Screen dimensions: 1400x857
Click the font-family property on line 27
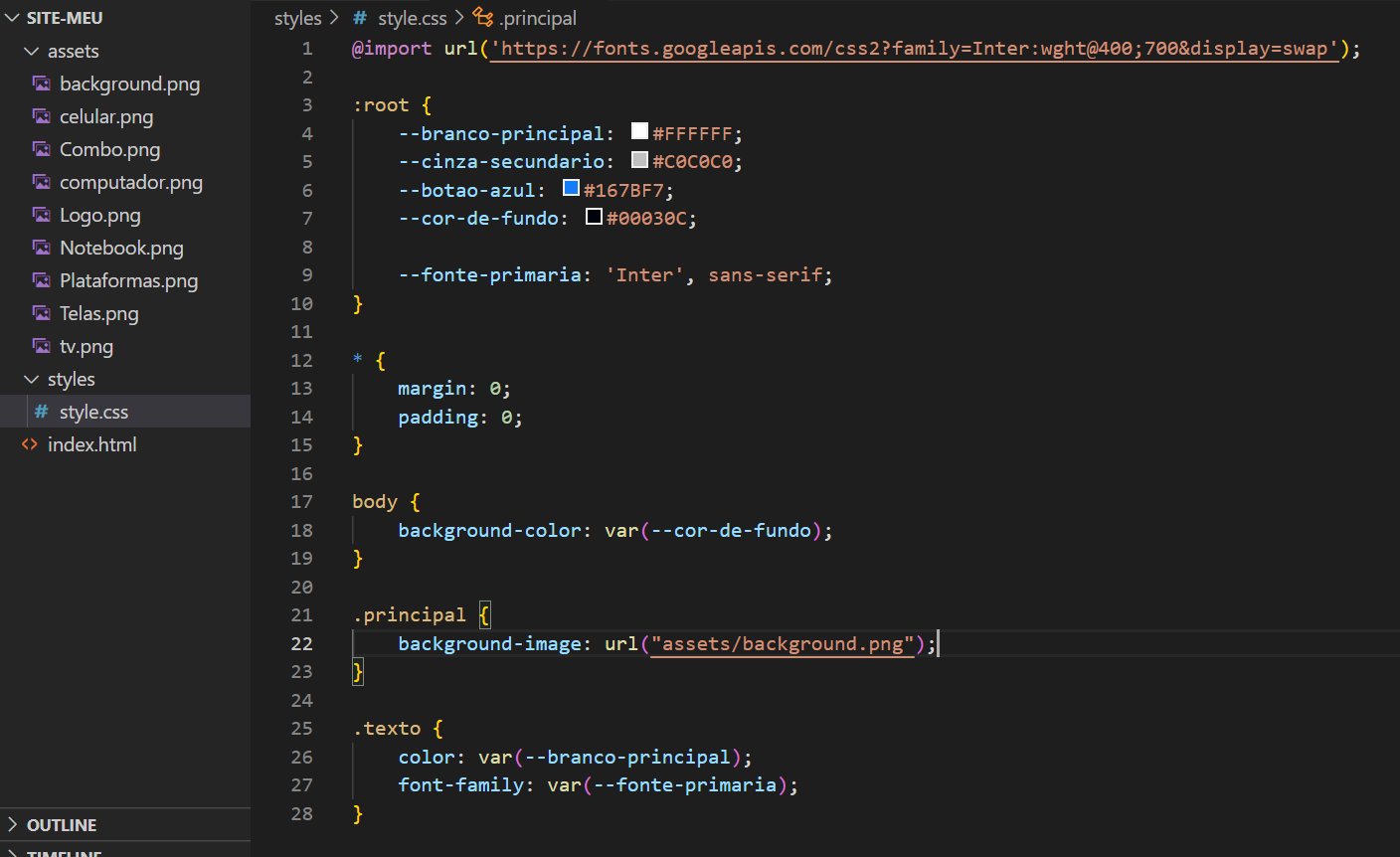tap(460, 784)
